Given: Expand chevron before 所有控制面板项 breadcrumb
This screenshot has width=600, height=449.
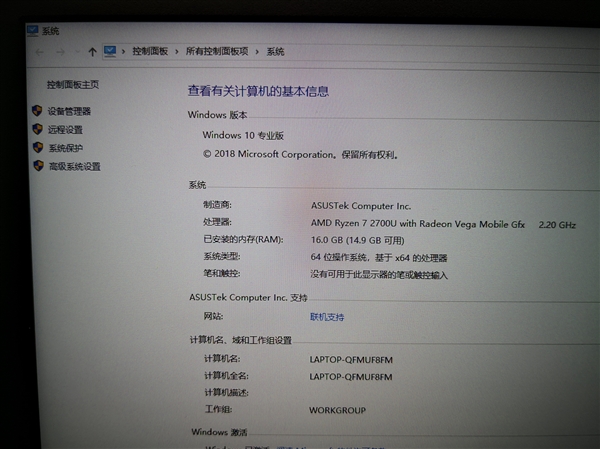Looking at the screenshot, I should coord(176,52).
